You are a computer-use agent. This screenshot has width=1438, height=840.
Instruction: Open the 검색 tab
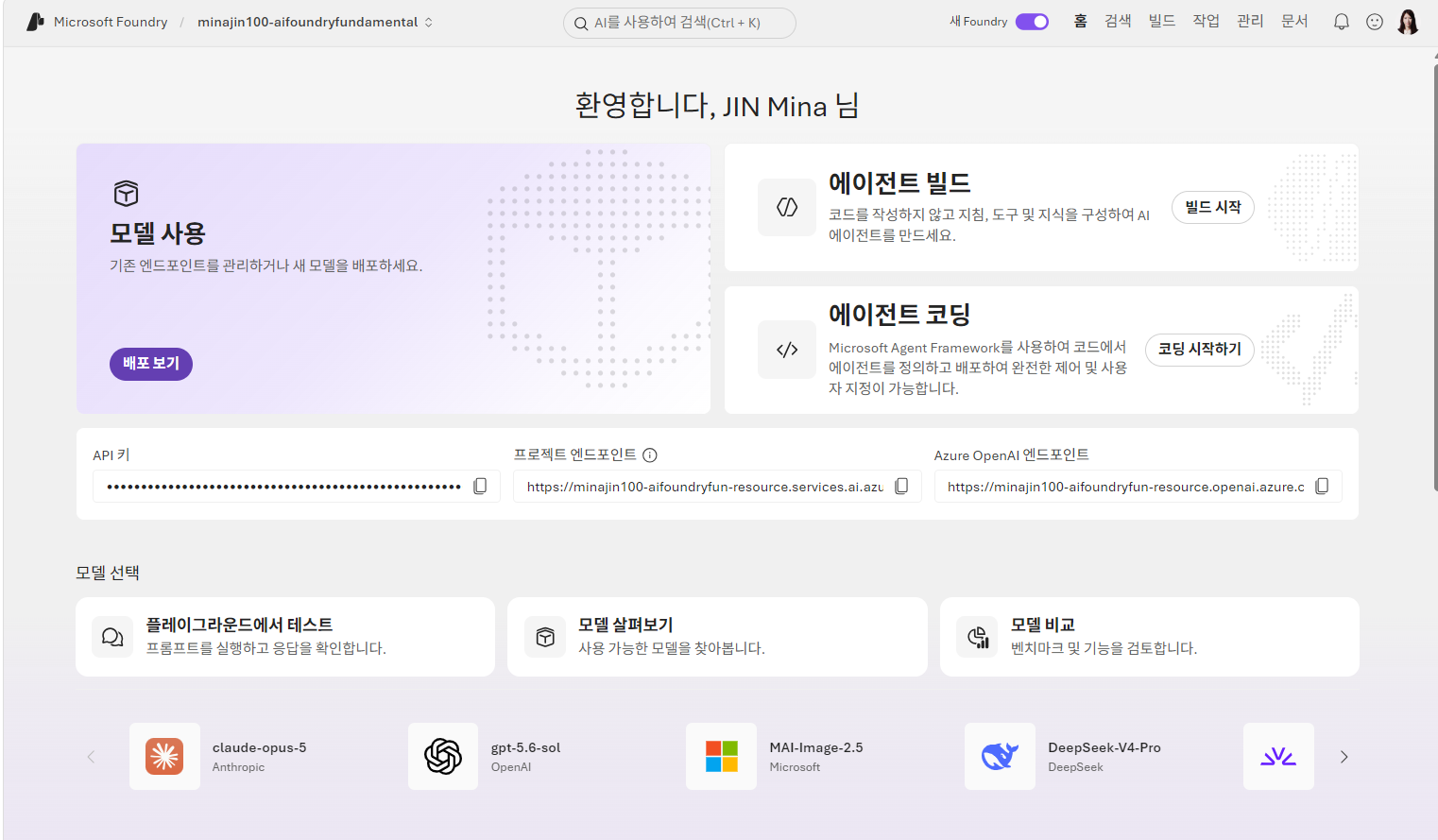(1118, 21)
